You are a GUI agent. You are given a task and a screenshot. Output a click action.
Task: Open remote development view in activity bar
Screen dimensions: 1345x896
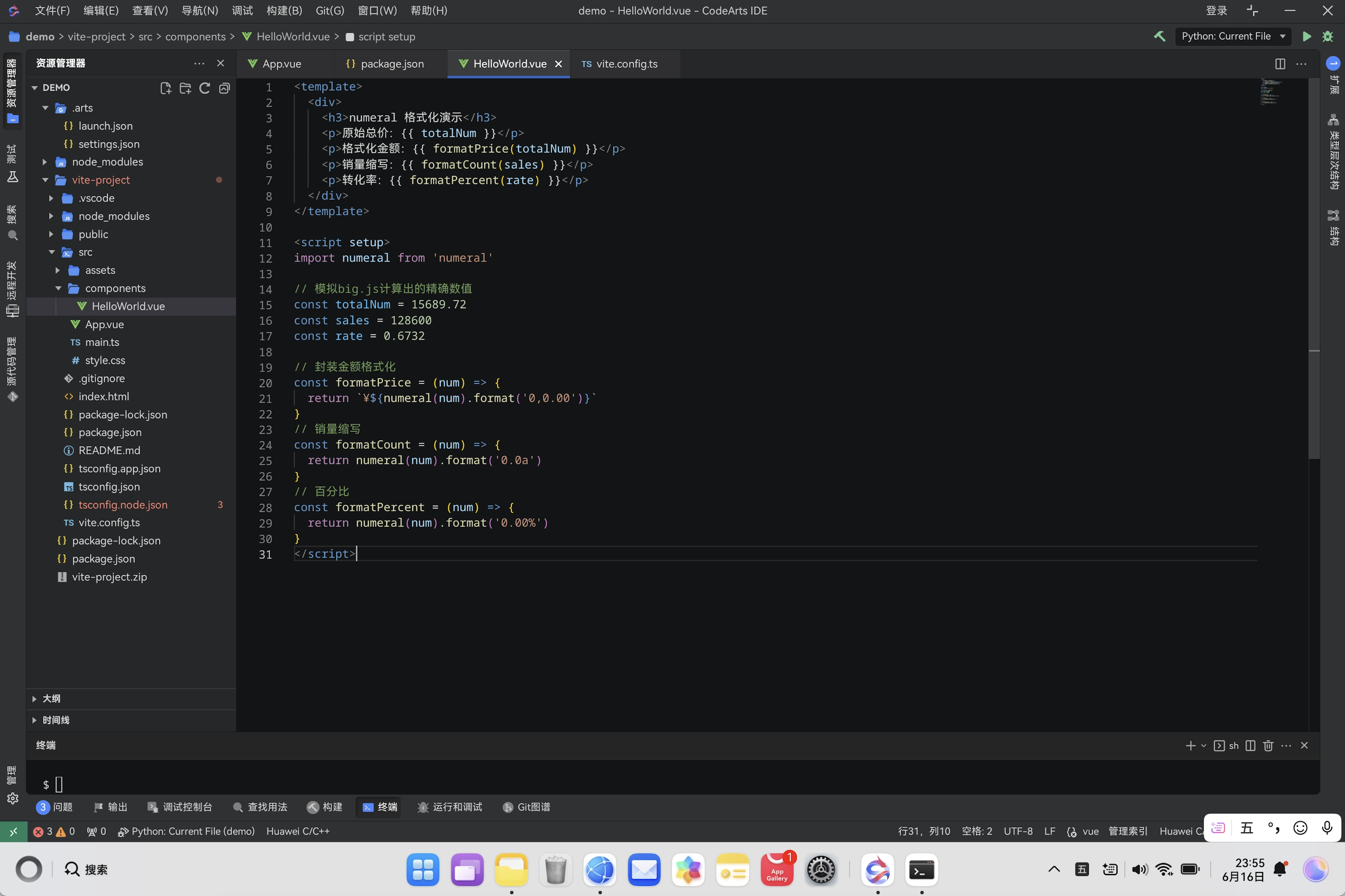(x=13, y=289)
